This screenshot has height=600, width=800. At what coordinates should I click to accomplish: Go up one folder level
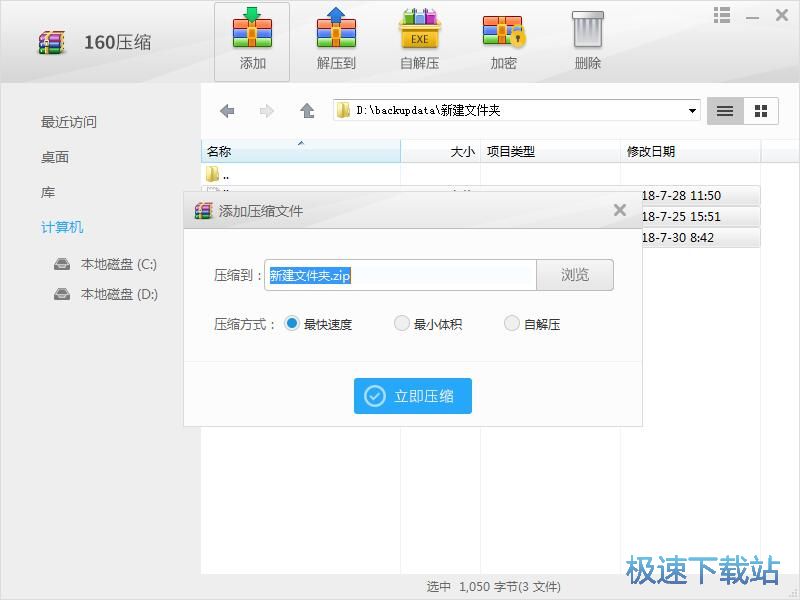click(x=307, y=111)
